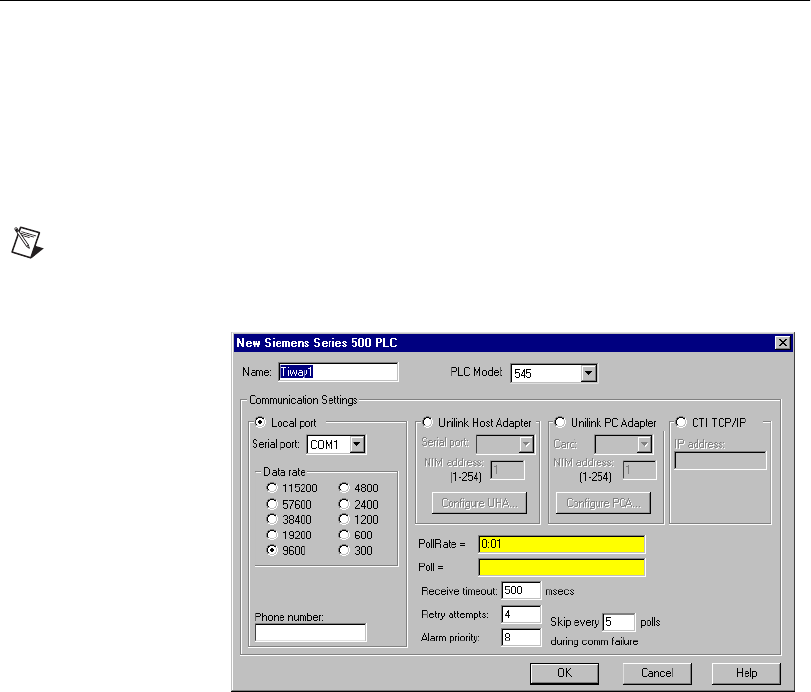This screenshot has height=692, width=811.
Task: Choose the 600 data rate
Action: (344, 534)
